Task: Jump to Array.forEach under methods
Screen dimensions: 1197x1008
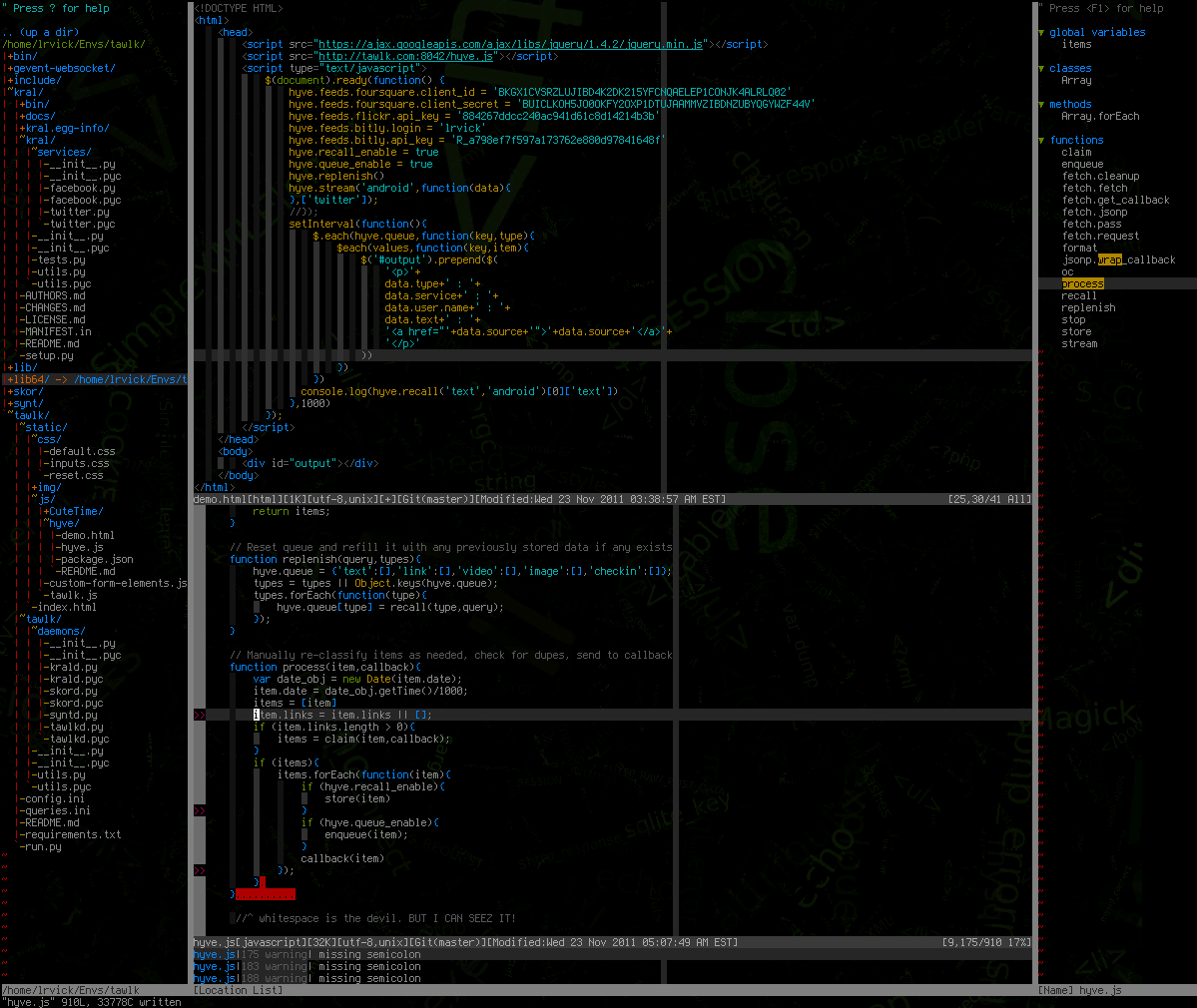Action: [x=1101, y=117]
